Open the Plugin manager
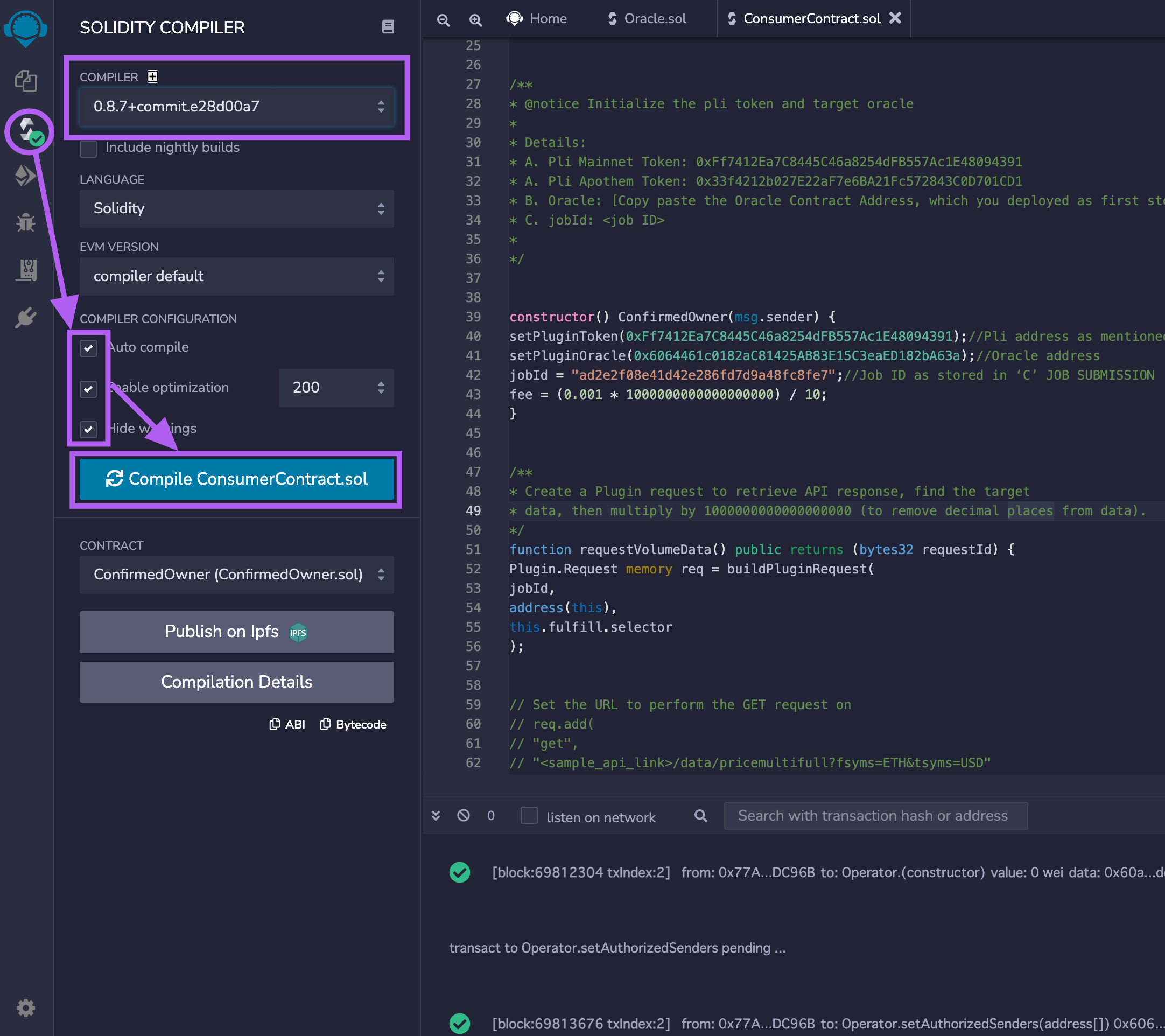 pos(26,318)
